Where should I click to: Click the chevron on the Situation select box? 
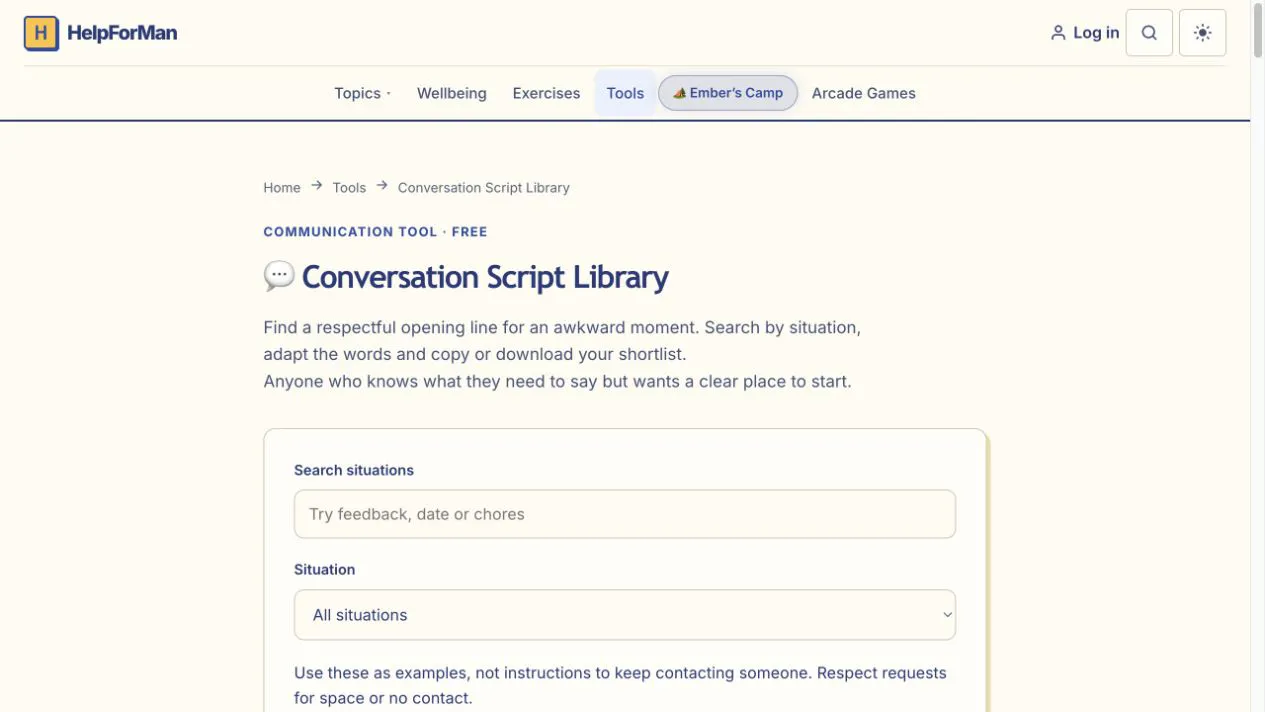pyautogui.click(x=947, y=615)
